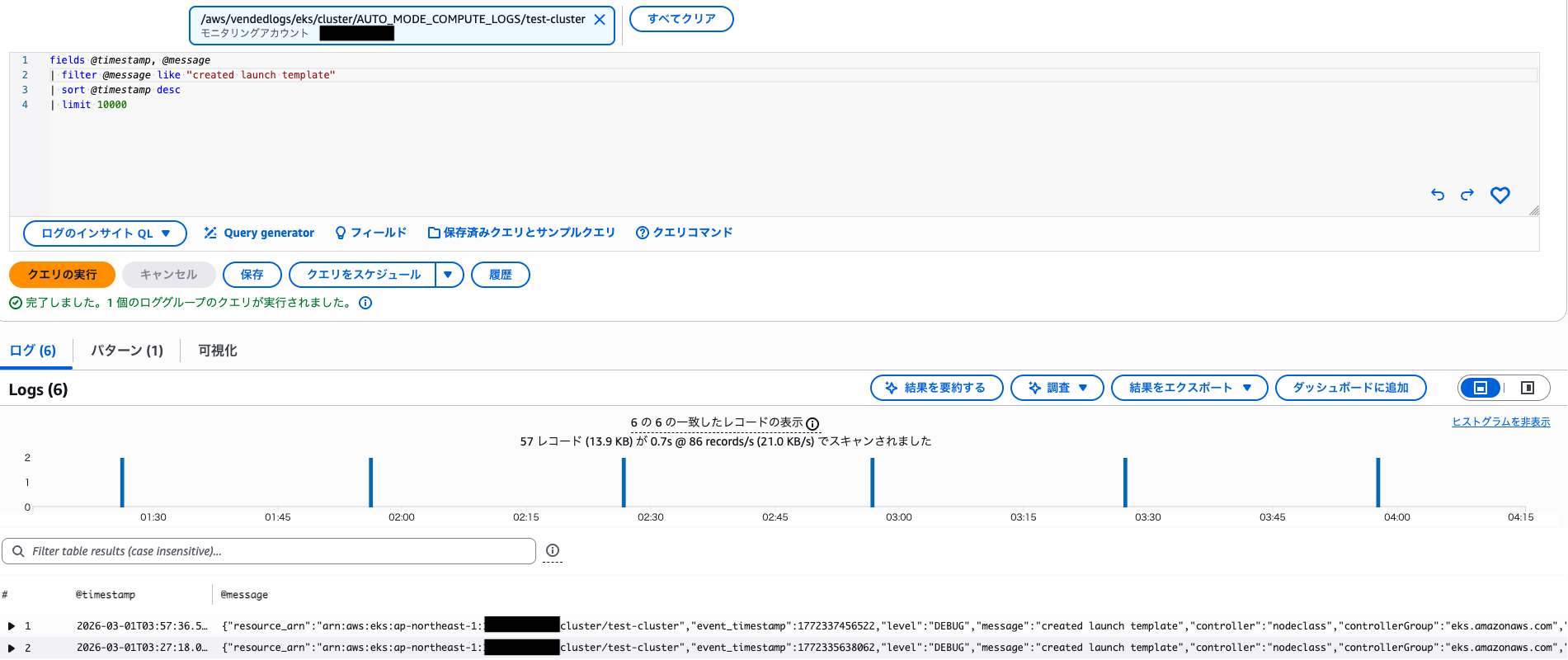The height and width of the screenshot is (660, 1568).
Task: Switch to split-pane layout view toggle
Action: pyautogui.click(x=1527, y=388)
